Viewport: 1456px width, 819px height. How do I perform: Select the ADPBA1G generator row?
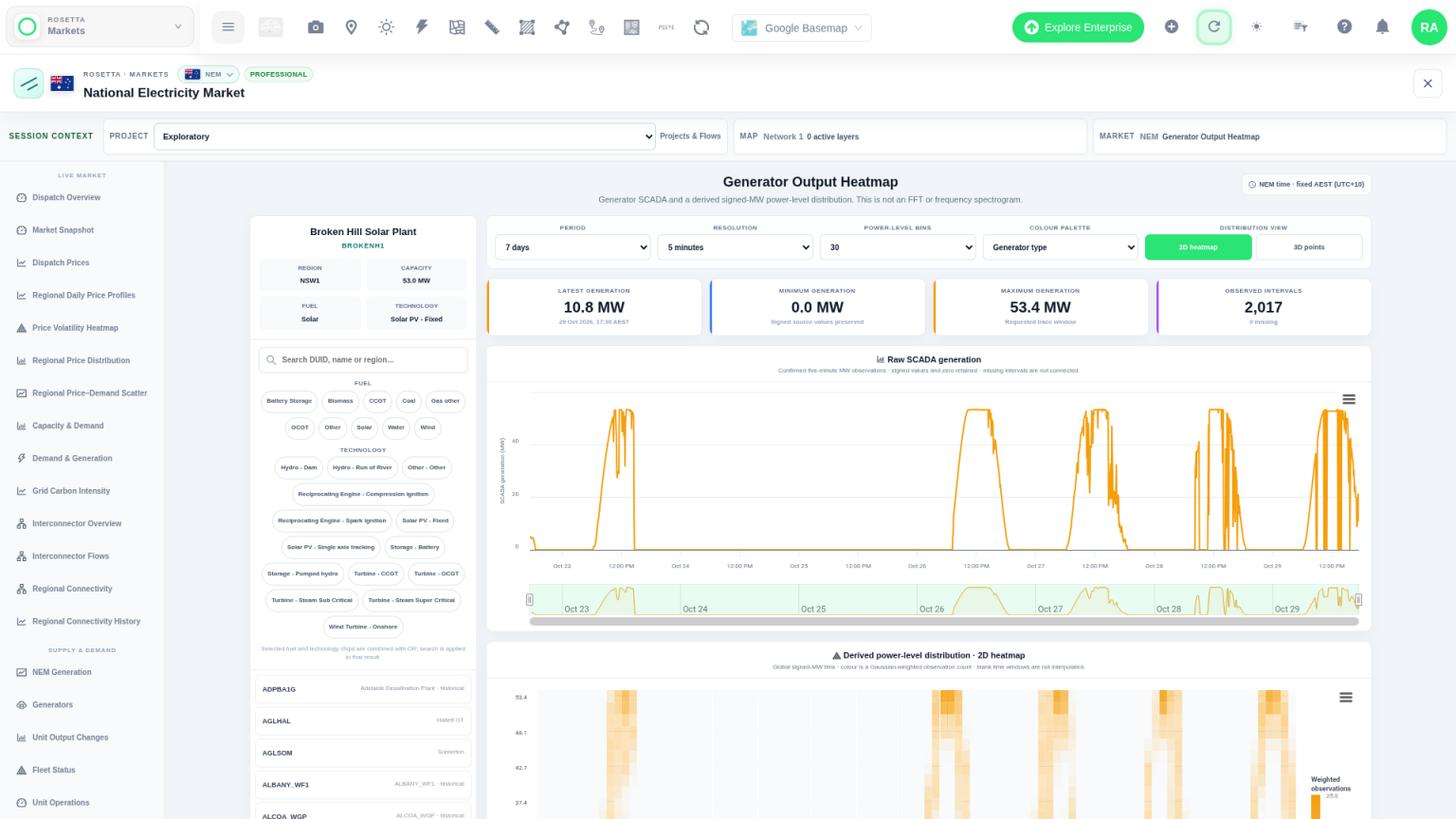[x=363, y=689]
